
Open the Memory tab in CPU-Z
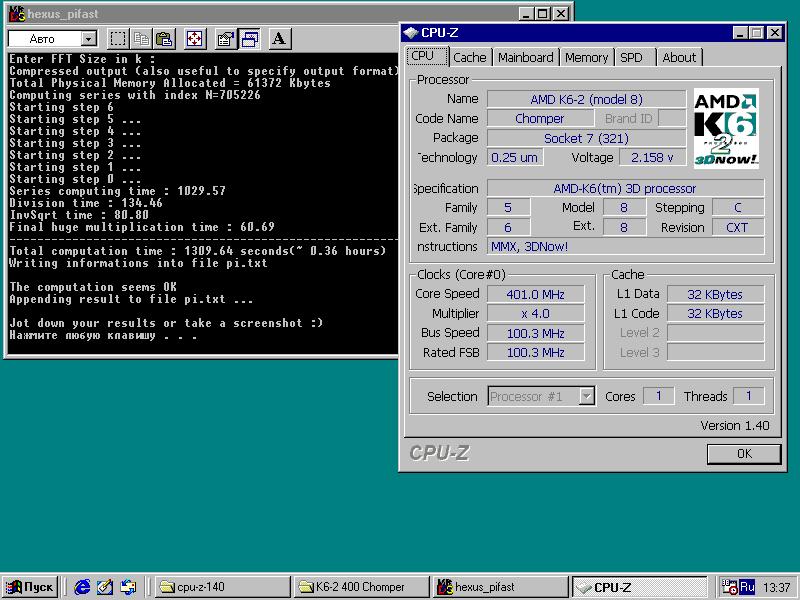coord(586,57)
